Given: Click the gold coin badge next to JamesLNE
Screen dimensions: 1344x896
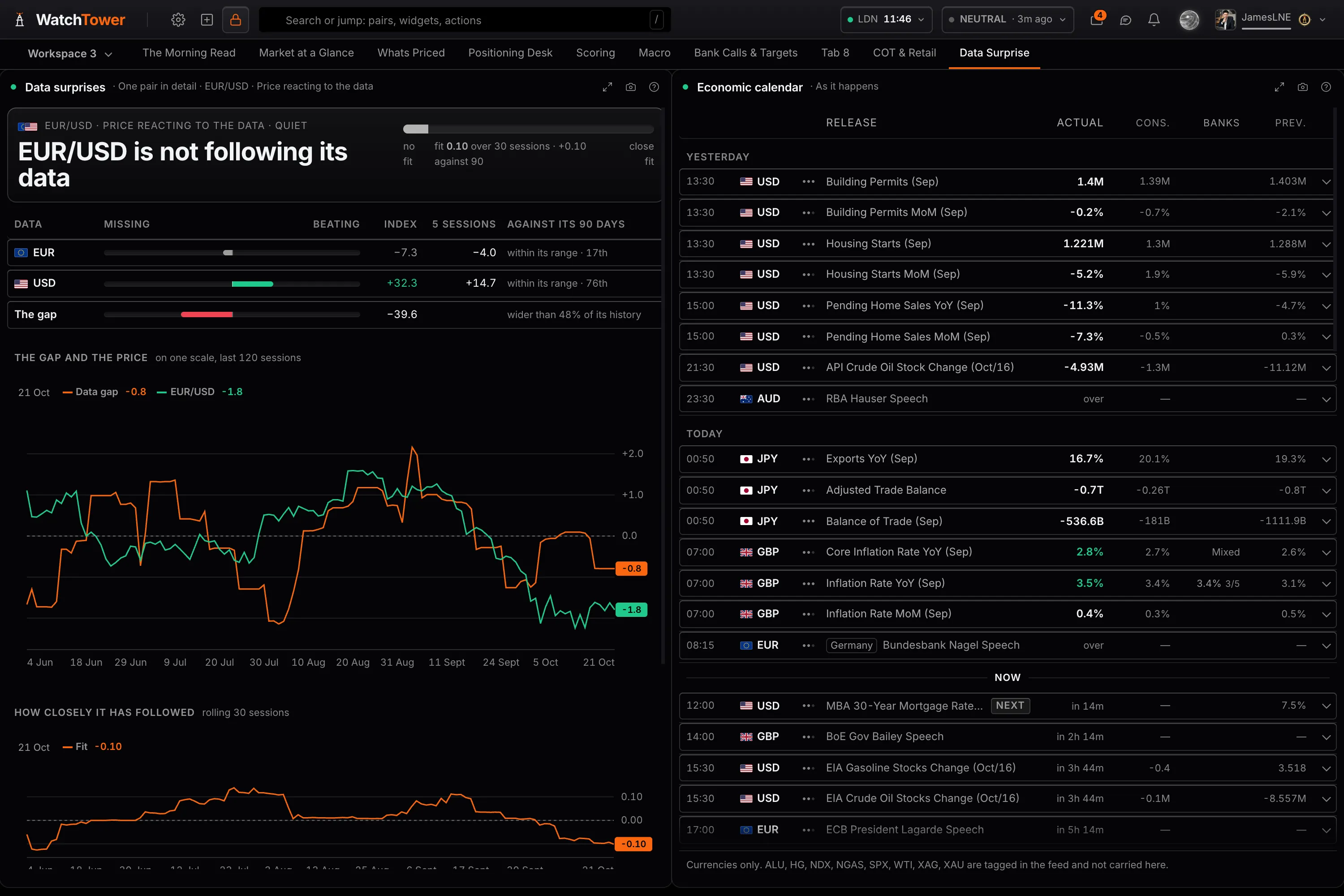Looking at the screenshot, I should [1305, 20].
